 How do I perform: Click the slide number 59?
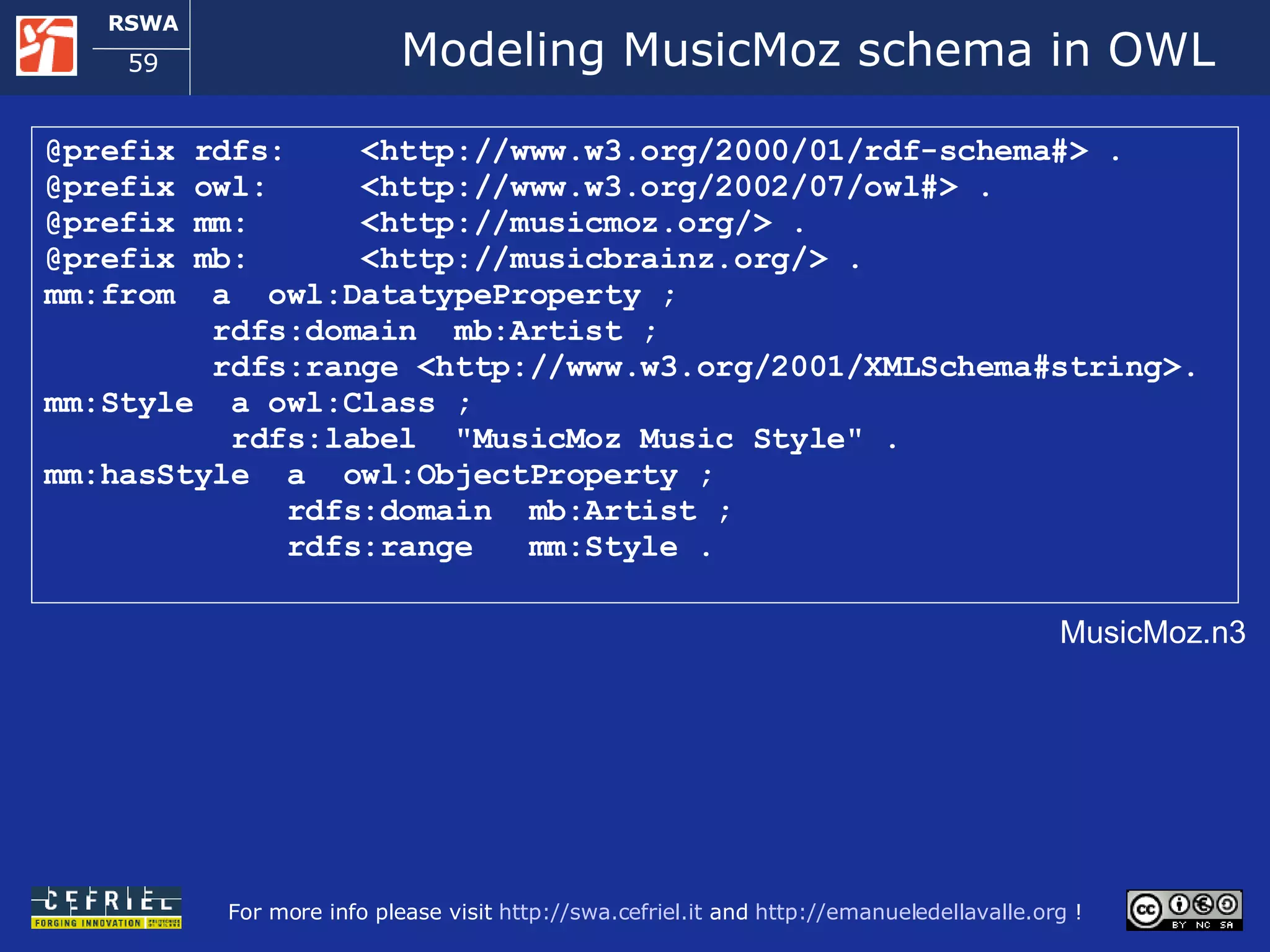(143, 63)
